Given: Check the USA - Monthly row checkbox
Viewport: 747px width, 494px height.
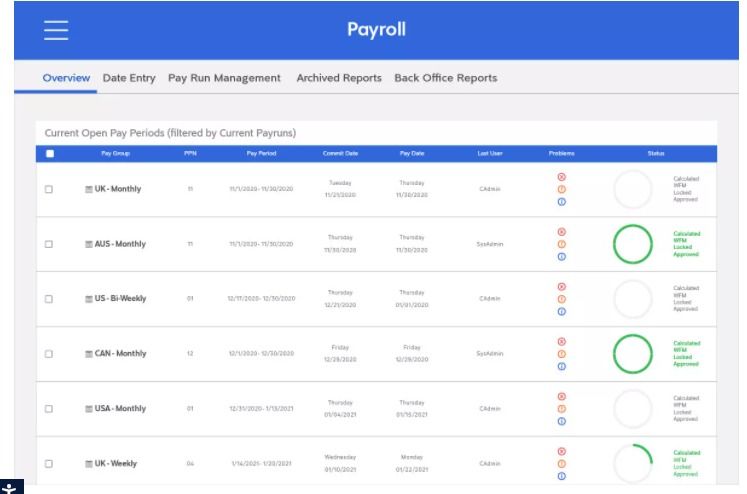Looking at the screenshot, I should [49, 409].
